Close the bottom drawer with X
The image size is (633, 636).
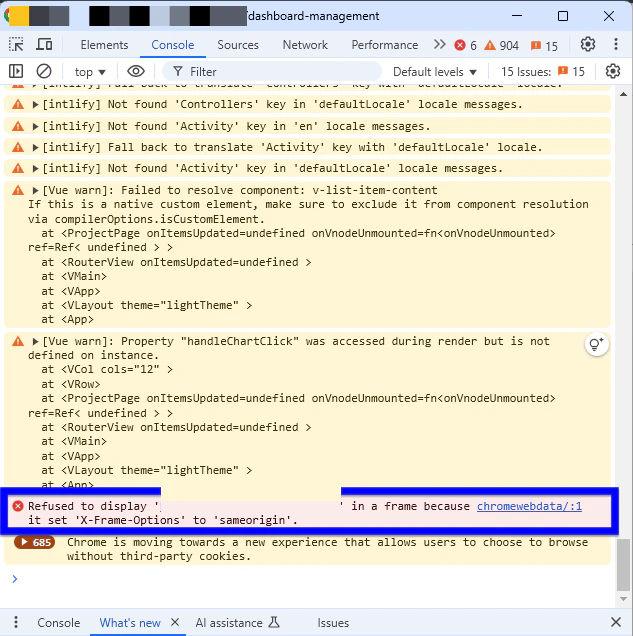(x=616, y=622)
